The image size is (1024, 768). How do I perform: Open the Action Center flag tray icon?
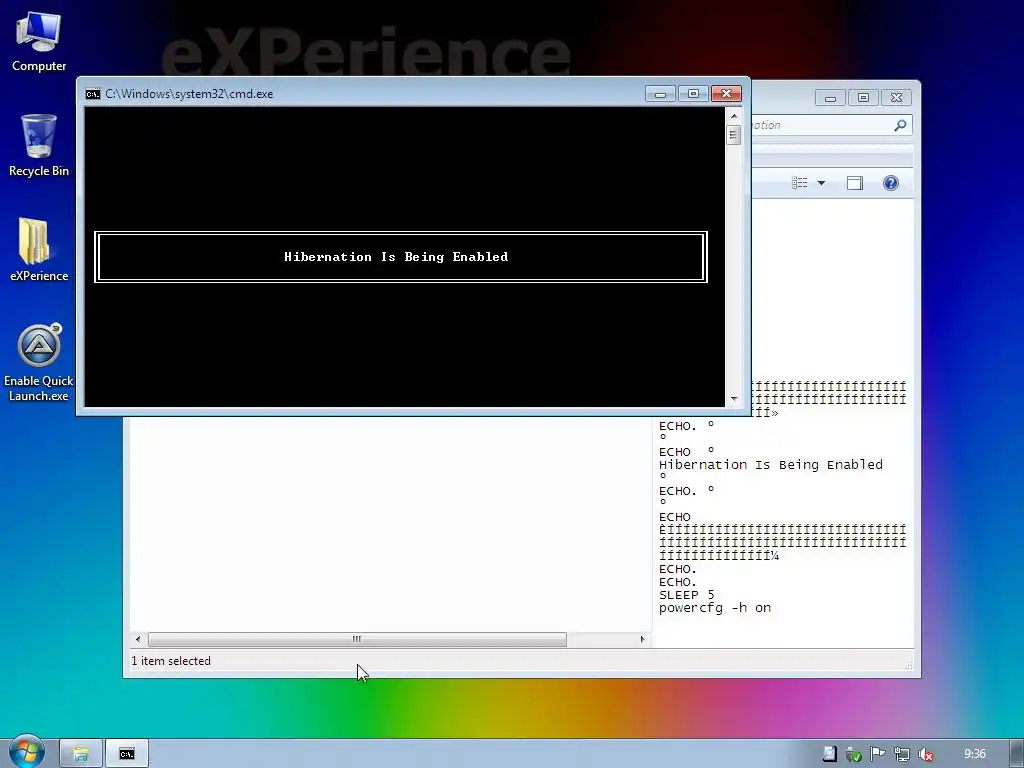click(878, 754)
